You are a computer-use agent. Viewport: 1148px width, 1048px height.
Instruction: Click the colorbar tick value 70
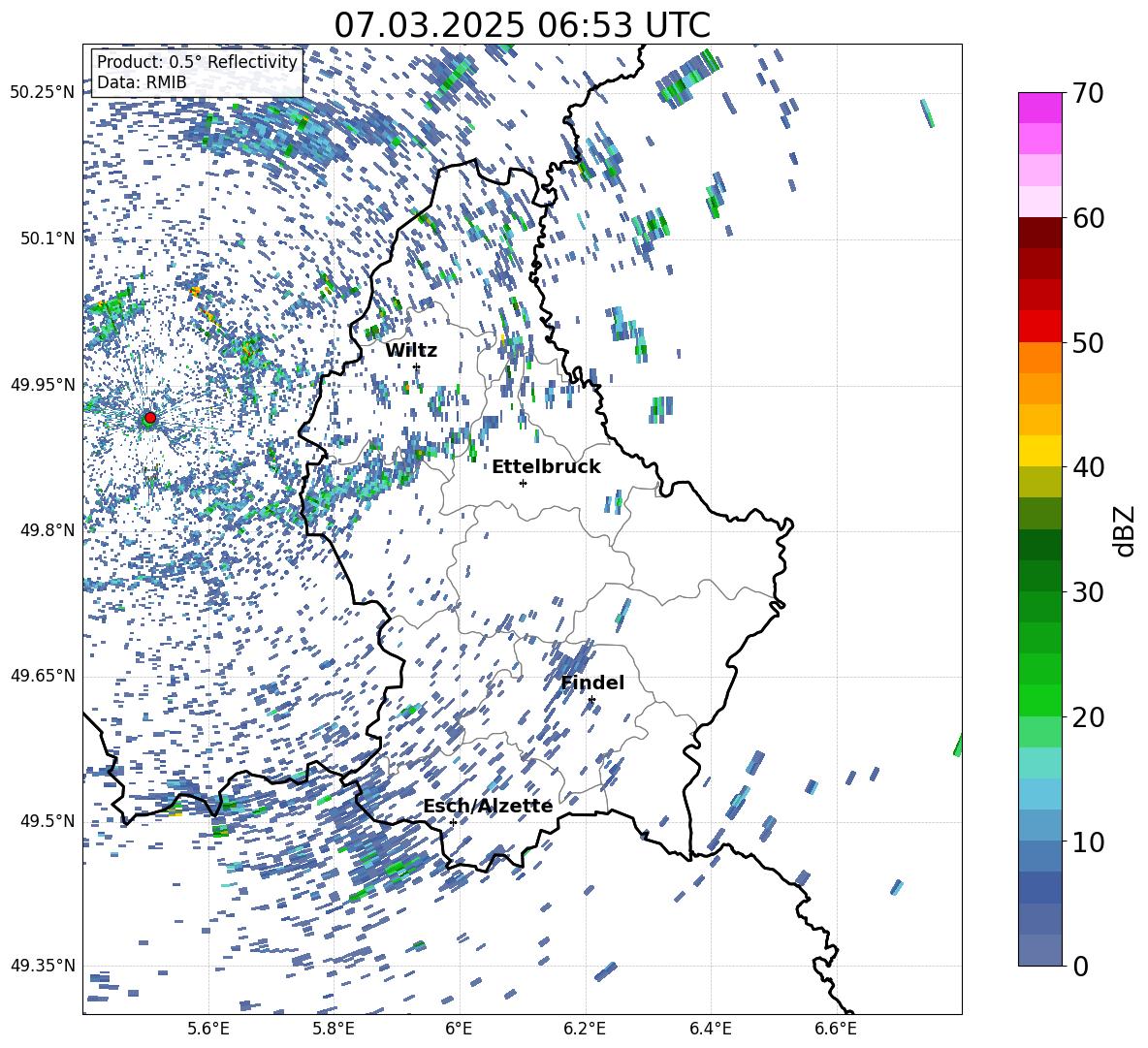point(1089,94)
